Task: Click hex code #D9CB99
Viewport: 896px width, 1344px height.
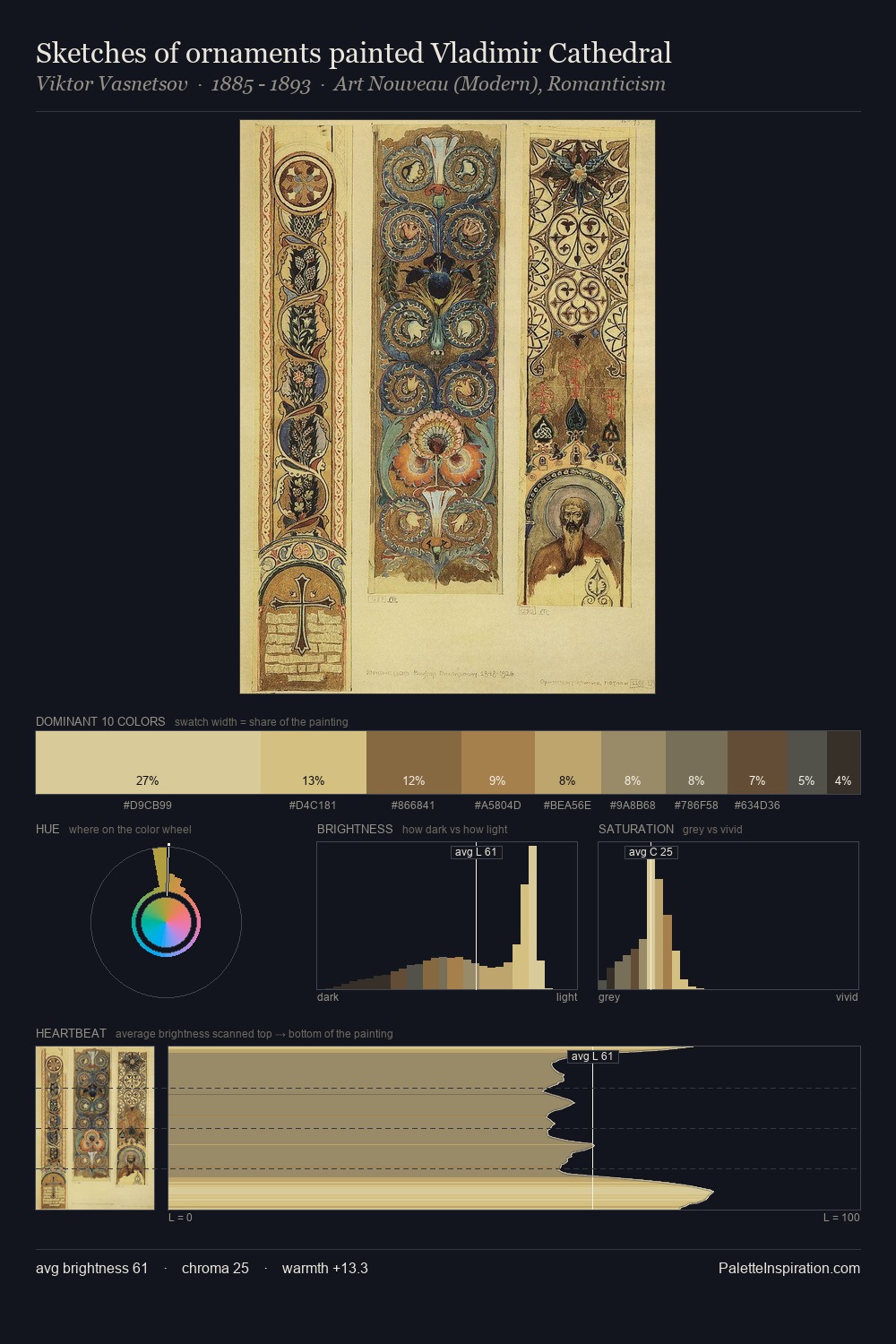Action: click(x=148, y=806)
